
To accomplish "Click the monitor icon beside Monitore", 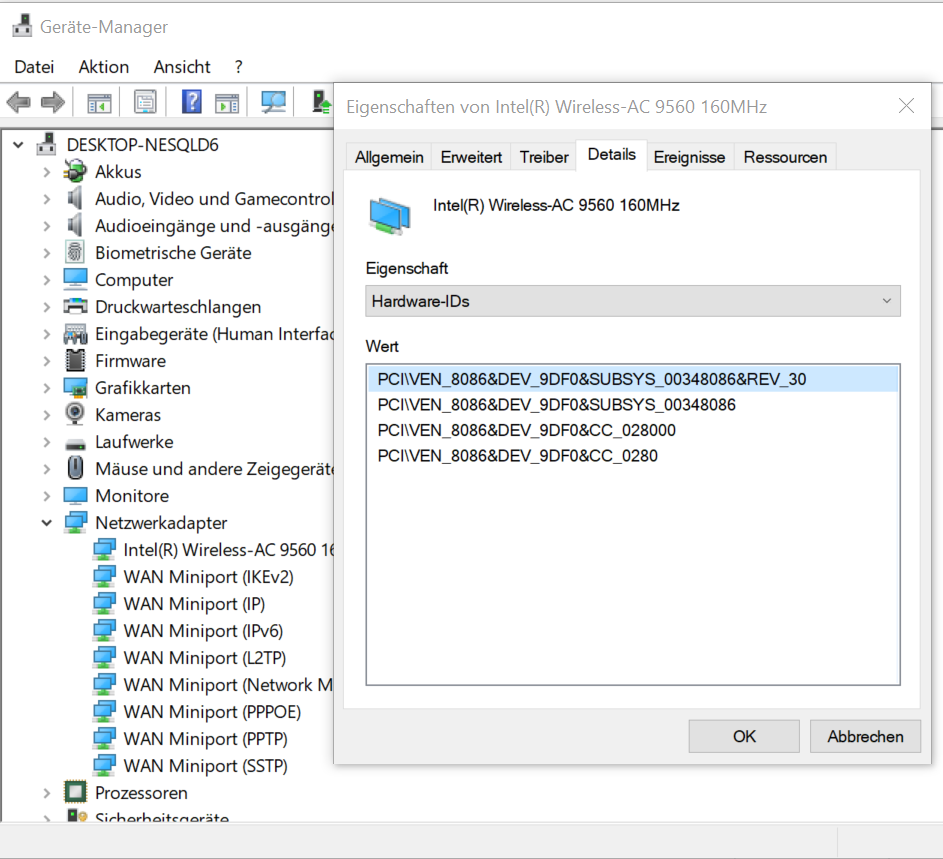I will 75,495.
